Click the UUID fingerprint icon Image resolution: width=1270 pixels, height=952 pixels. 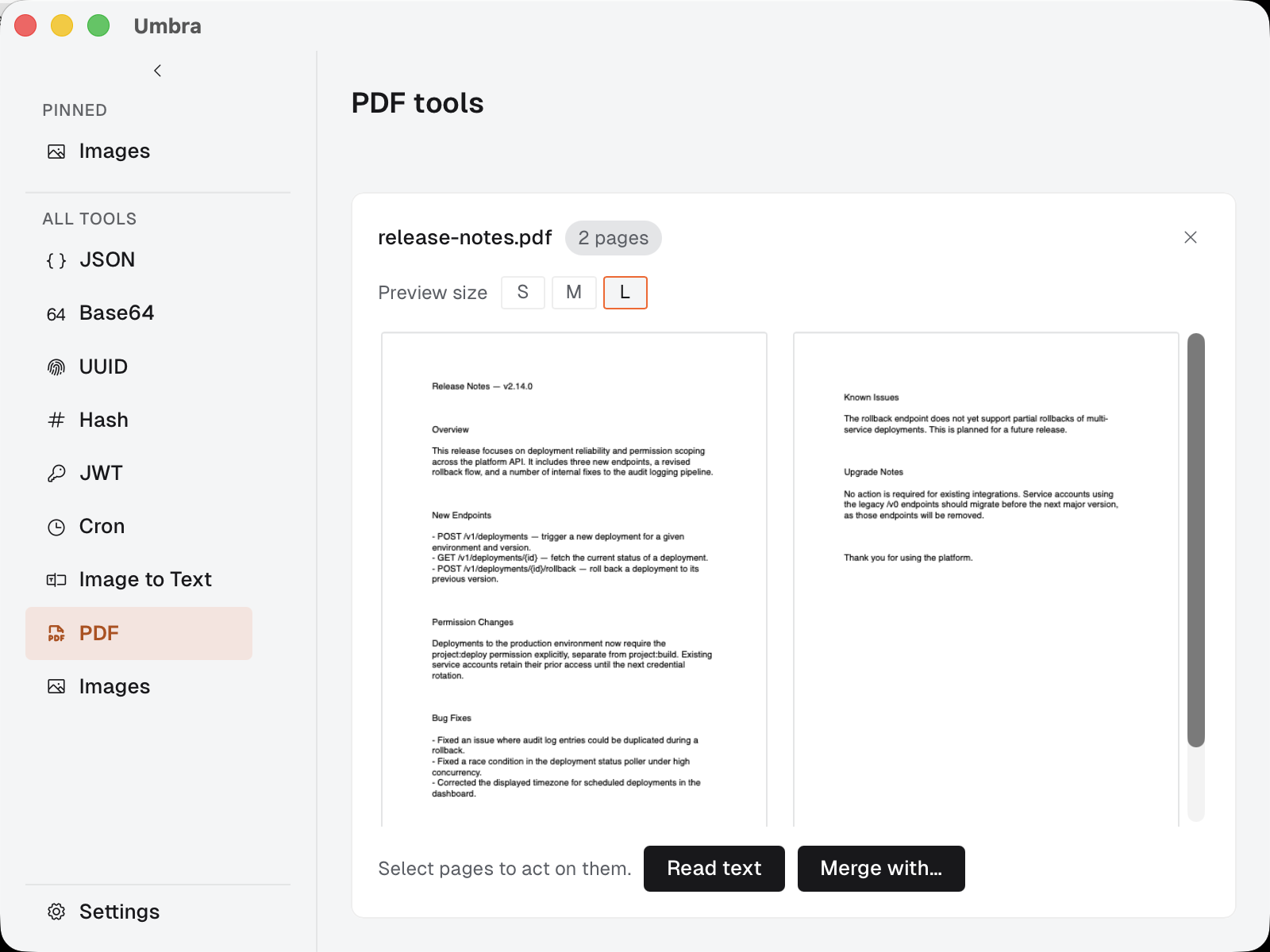[x=56, y=367]
